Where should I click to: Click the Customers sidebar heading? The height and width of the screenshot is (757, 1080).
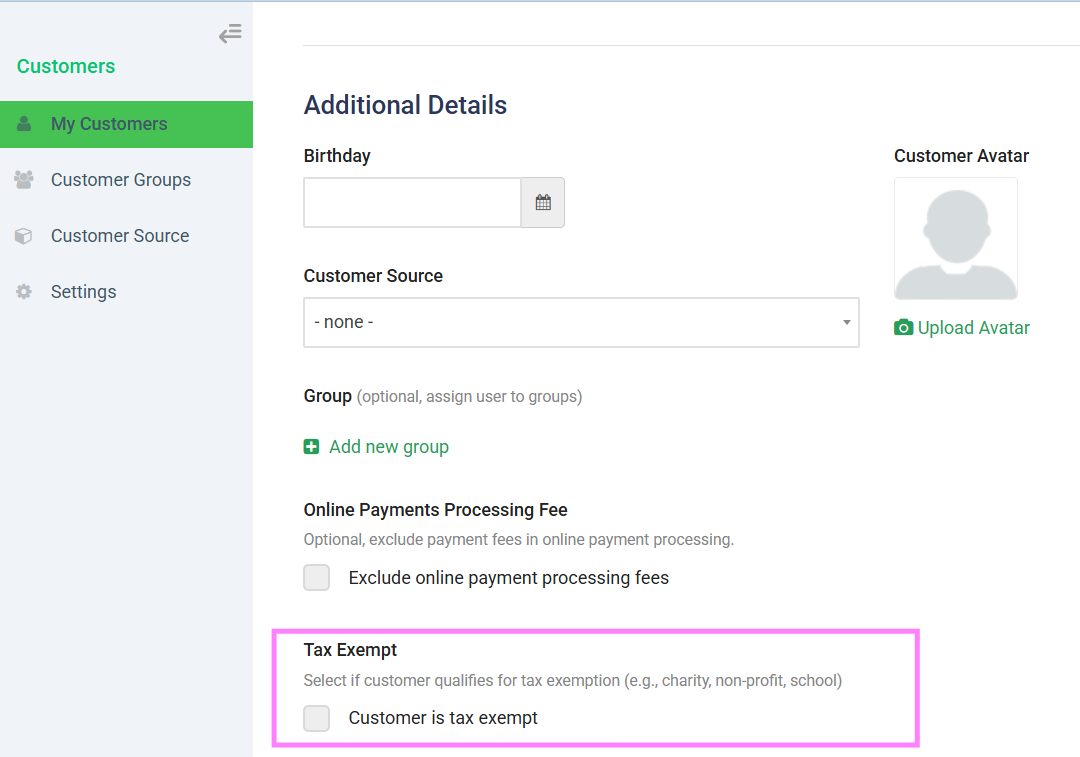(x=66, y=66)
